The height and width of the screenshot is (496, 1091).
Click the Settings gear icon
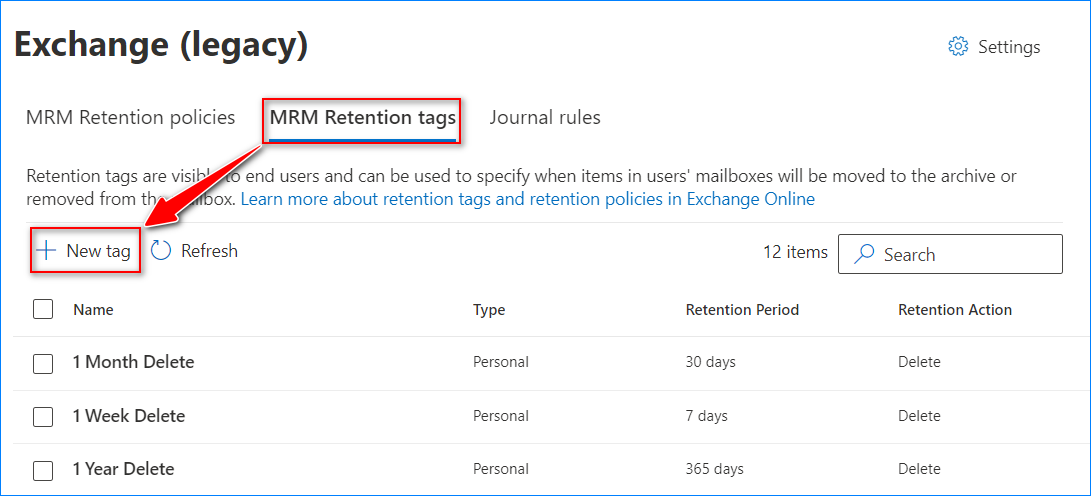click(x=958, y=47)
